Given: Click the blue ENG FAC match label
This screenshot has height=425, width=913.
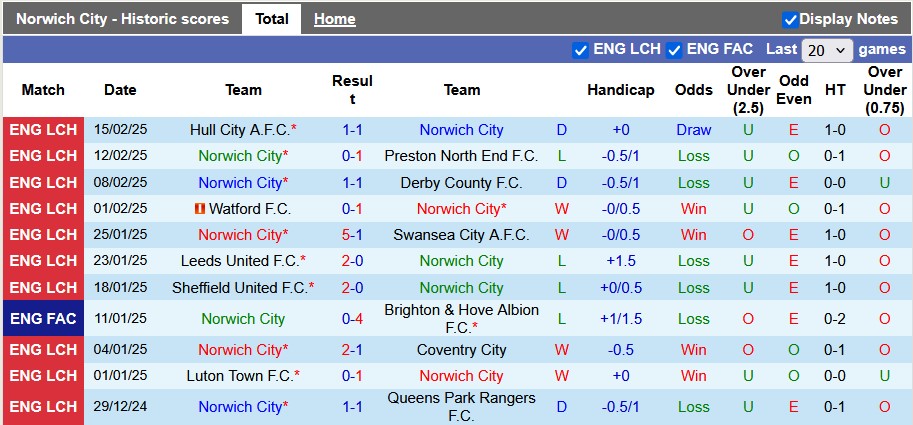Looking at the screenshot, I should (x=43, y=319).
